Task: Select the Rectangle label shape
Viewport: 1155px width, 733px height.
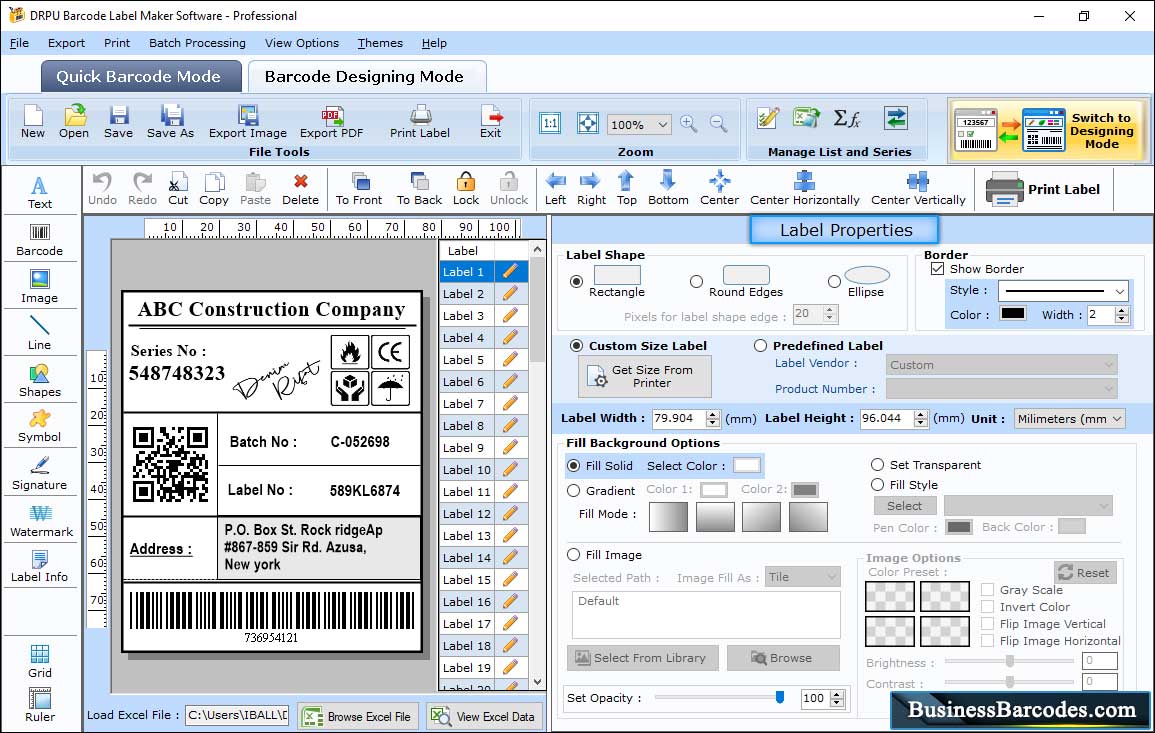Action: (x=576, y=281)
